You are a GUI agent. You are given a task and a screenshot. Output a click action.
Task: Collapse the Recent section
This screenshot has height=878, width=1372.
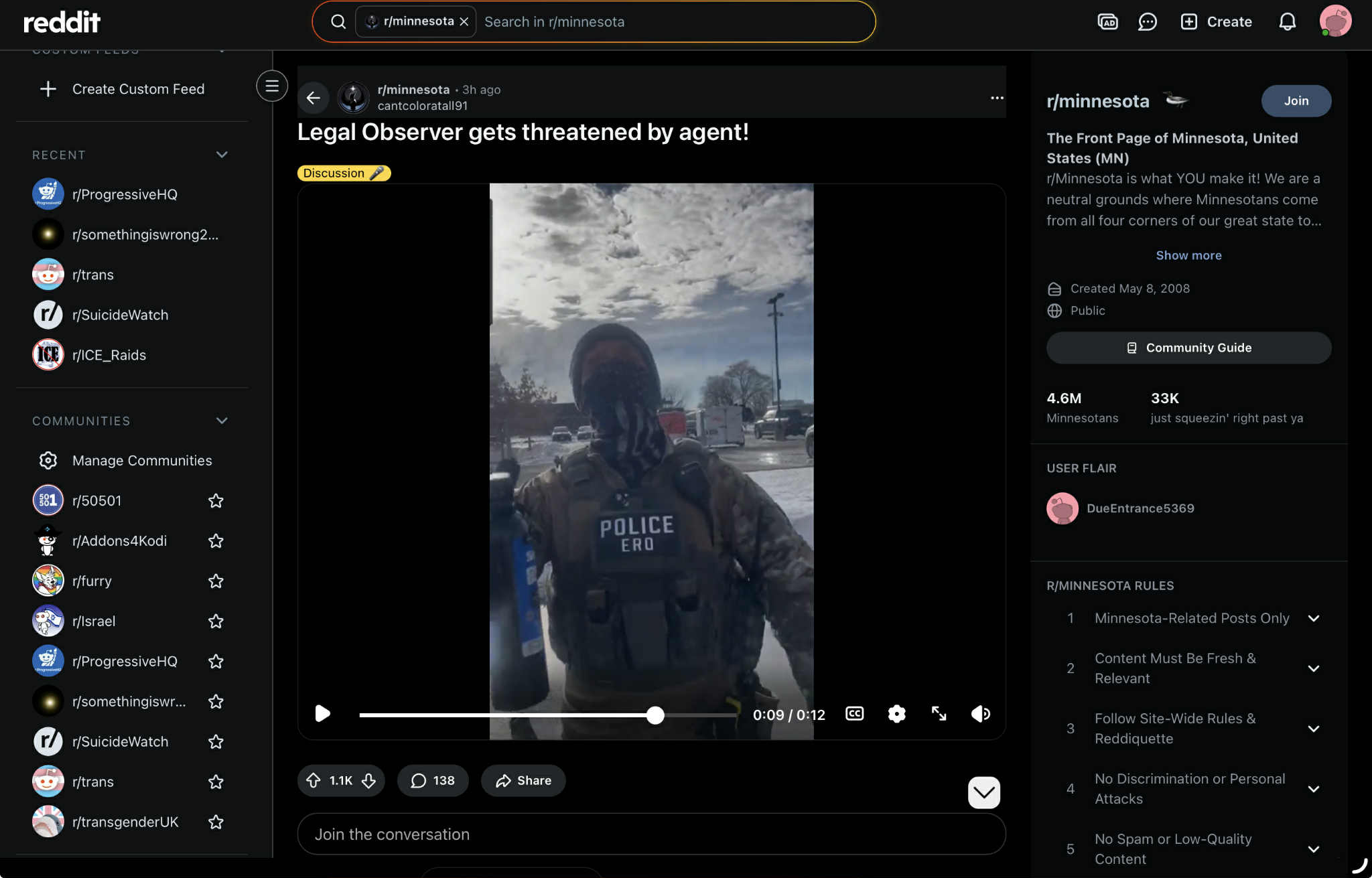pos(222,155)
